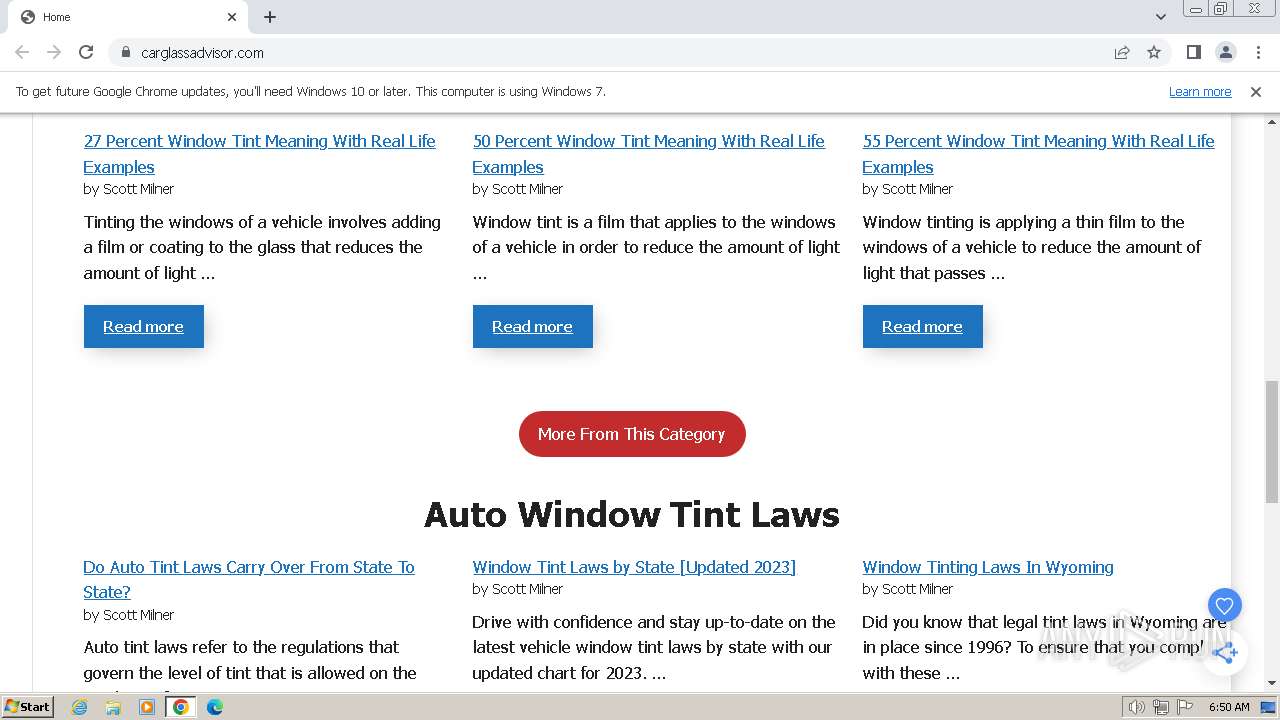Open Window Tint Laws by State article
Screen dimensions: 1280x720
coord(634,567)
